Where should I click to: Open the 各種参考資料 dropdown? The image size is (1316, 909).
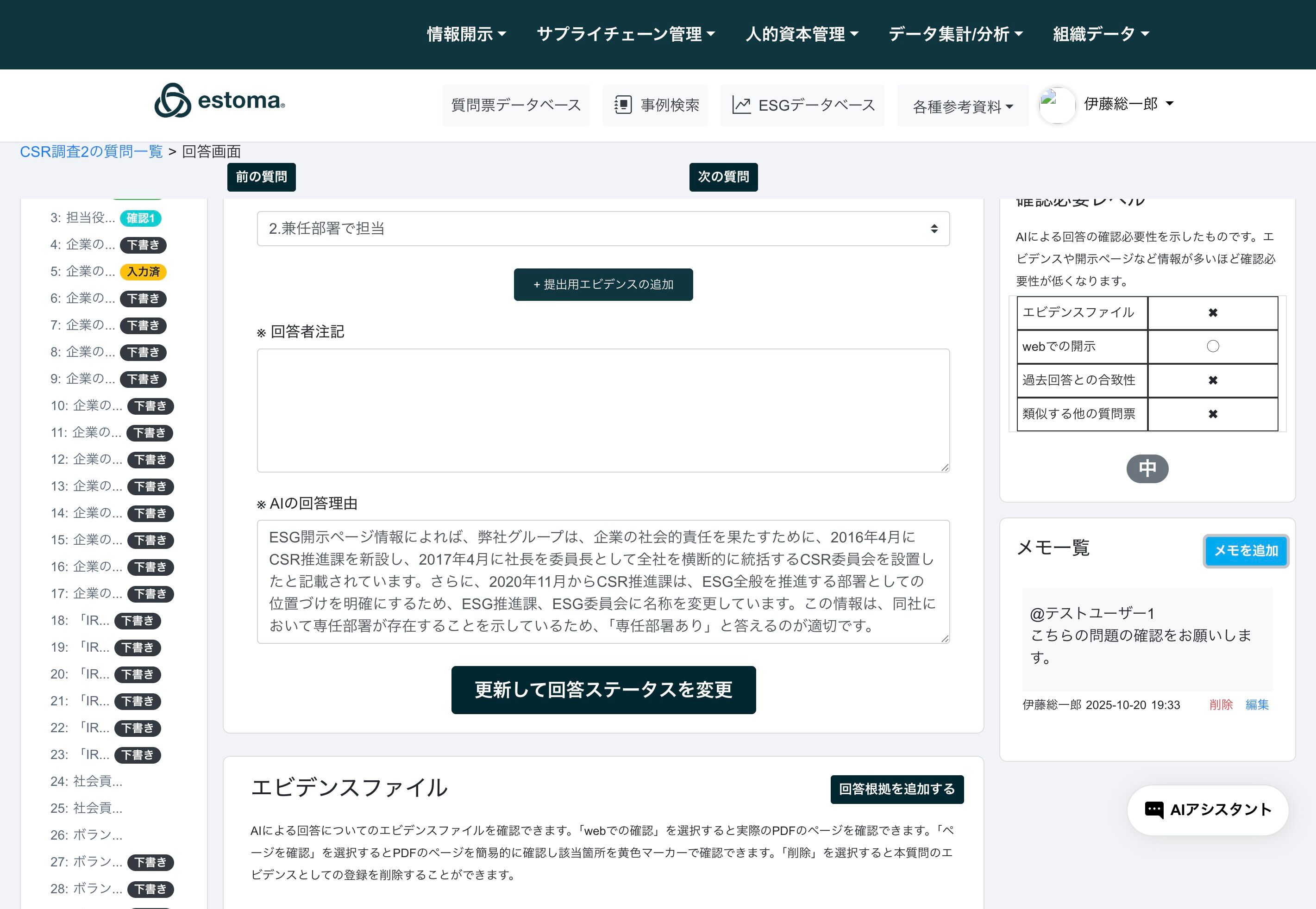click(962, 106)
